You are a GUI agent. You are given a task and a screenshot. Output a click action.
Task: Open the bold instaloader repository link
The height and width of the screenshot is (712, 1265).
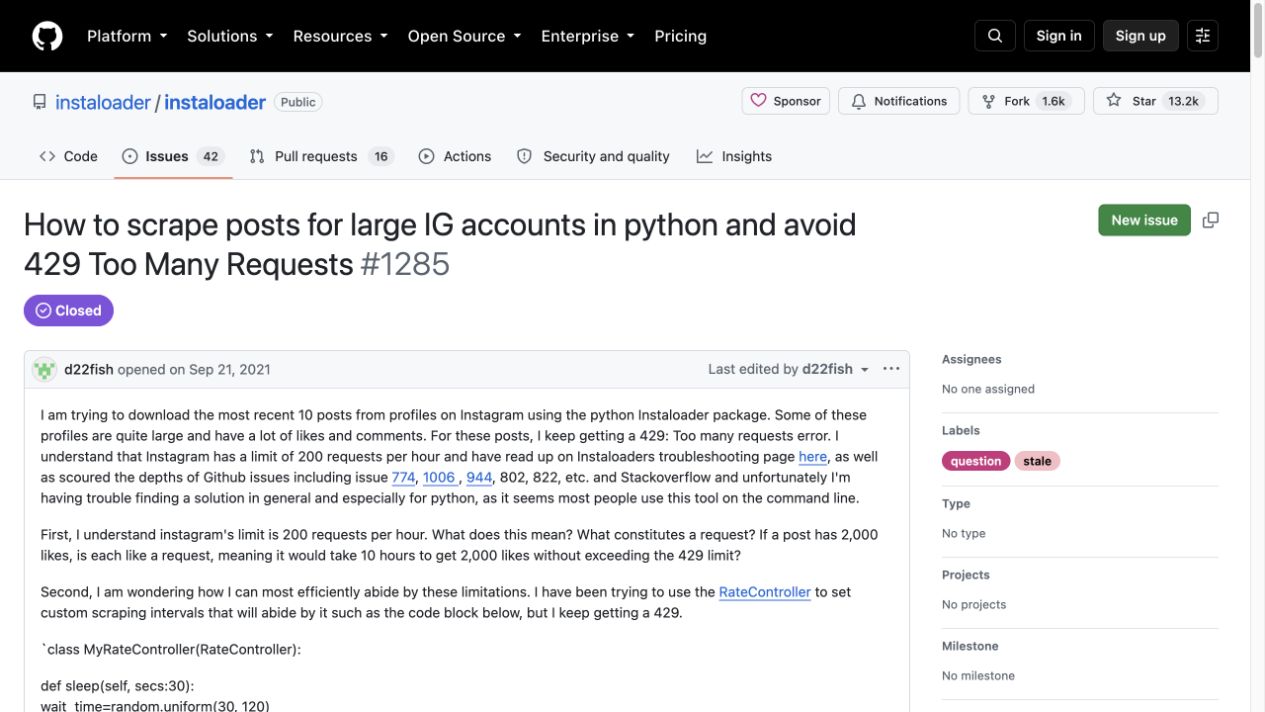point(215,102)
